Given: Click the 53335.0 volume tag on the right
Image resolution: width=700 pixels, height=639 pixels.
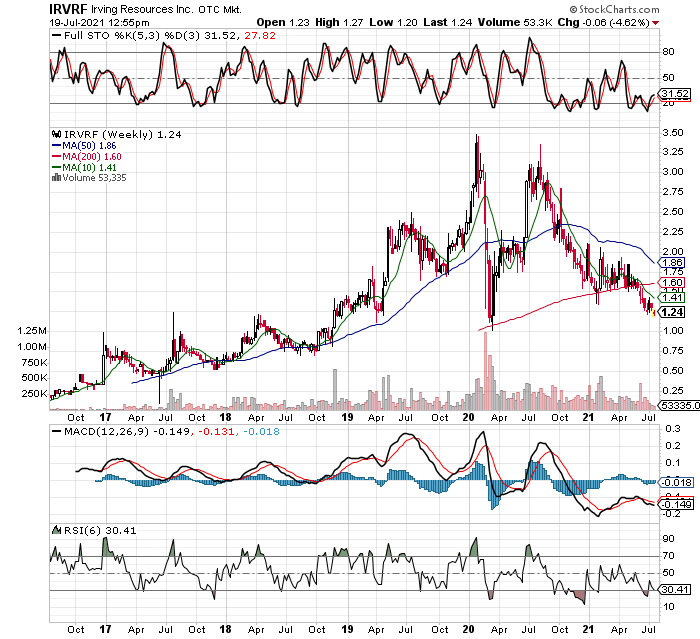Looking at the screenshot, I should (679, 405).
